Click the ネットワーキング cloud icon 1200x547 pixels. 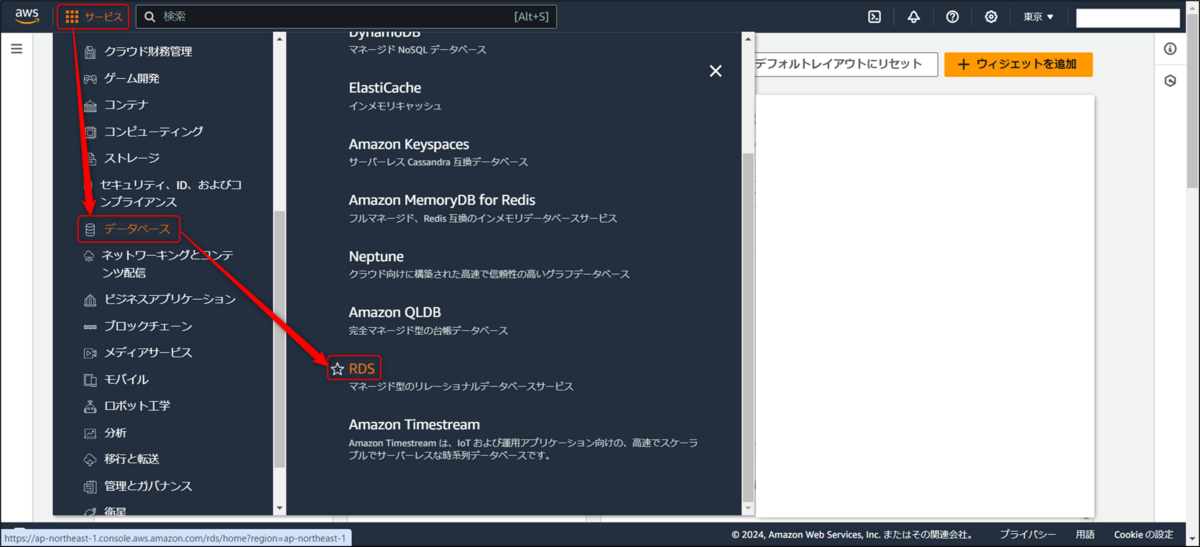[x=90, y=256]
